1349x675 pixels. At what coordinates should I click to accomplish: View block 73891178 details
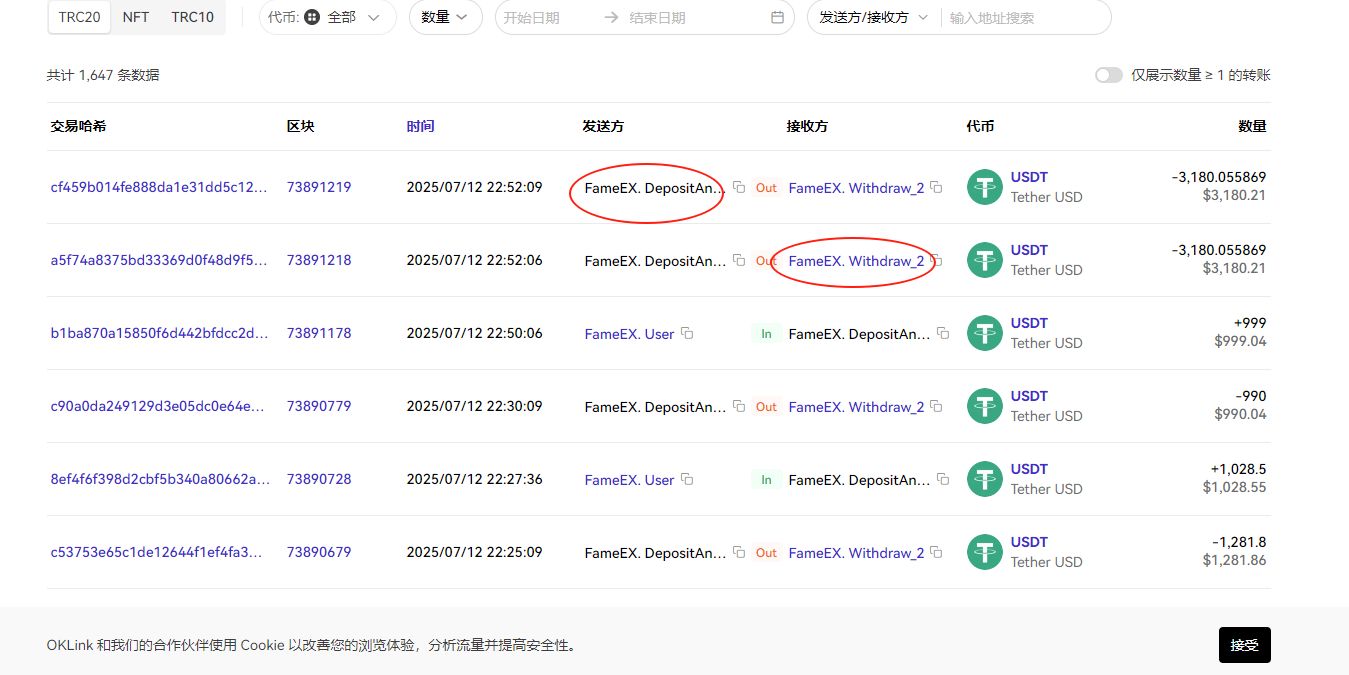coord(319,333)
